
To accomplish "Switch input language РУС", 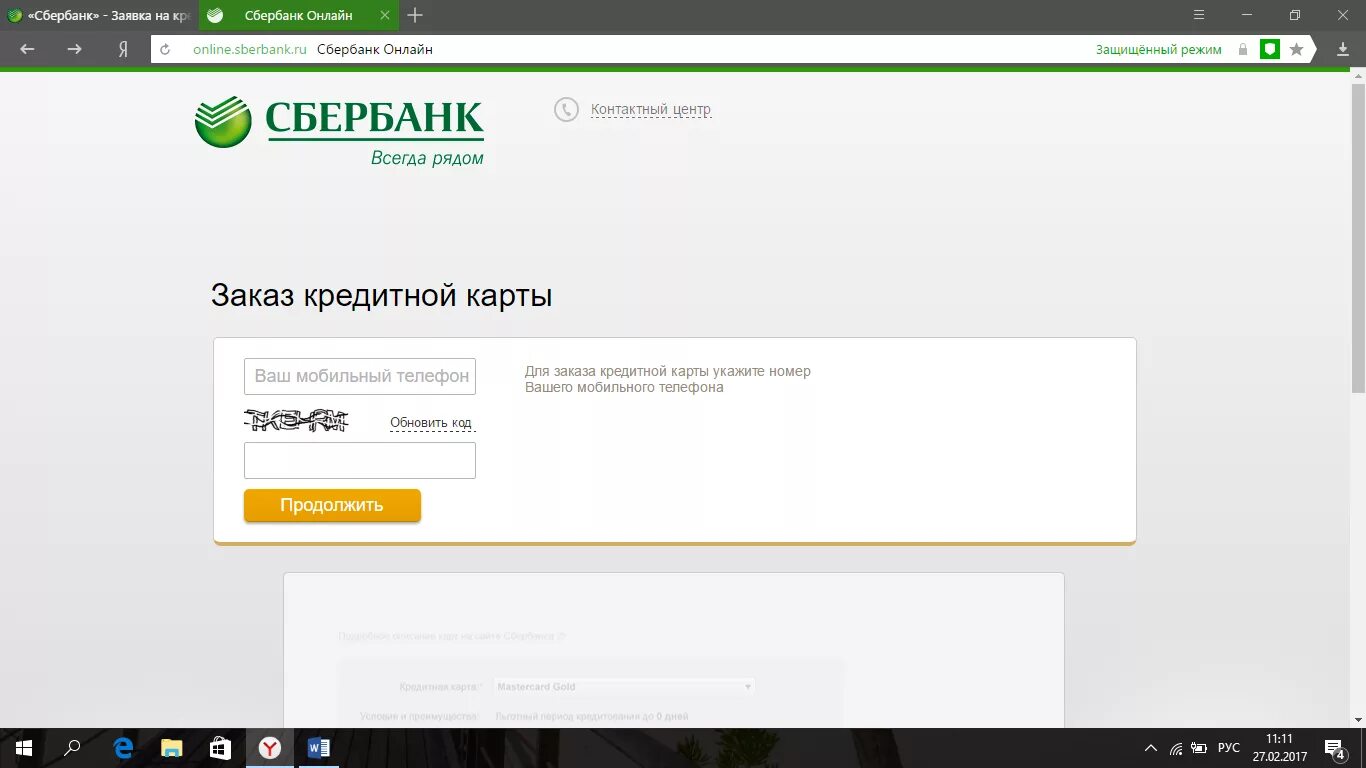I will coord(1229,748).
